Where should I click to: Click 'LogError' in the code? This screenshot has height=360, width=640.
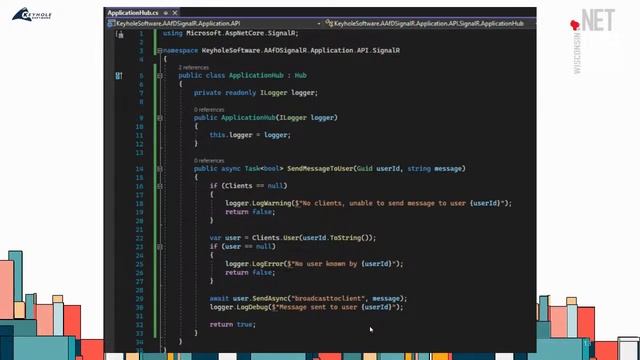[x=268, y=264]
